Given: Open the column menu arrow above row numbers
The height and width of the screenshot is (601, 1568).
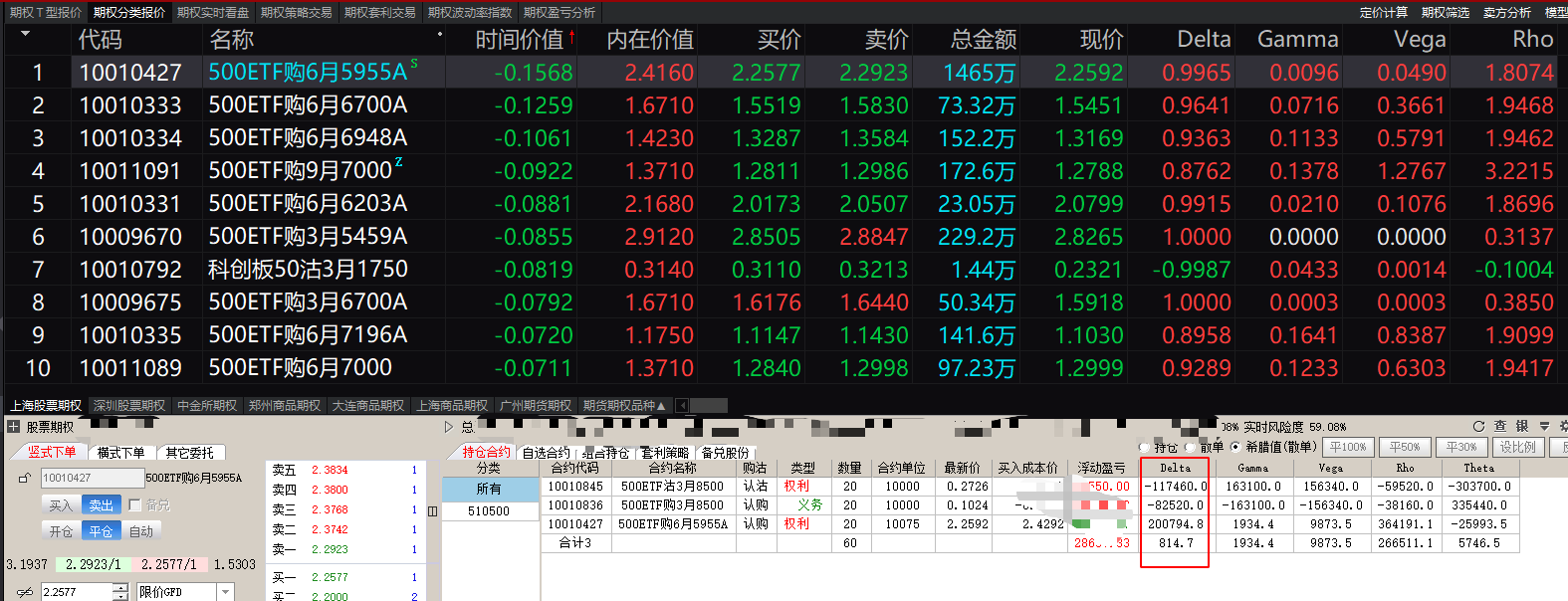Looking at the screenshot, I should pos(25,34).
